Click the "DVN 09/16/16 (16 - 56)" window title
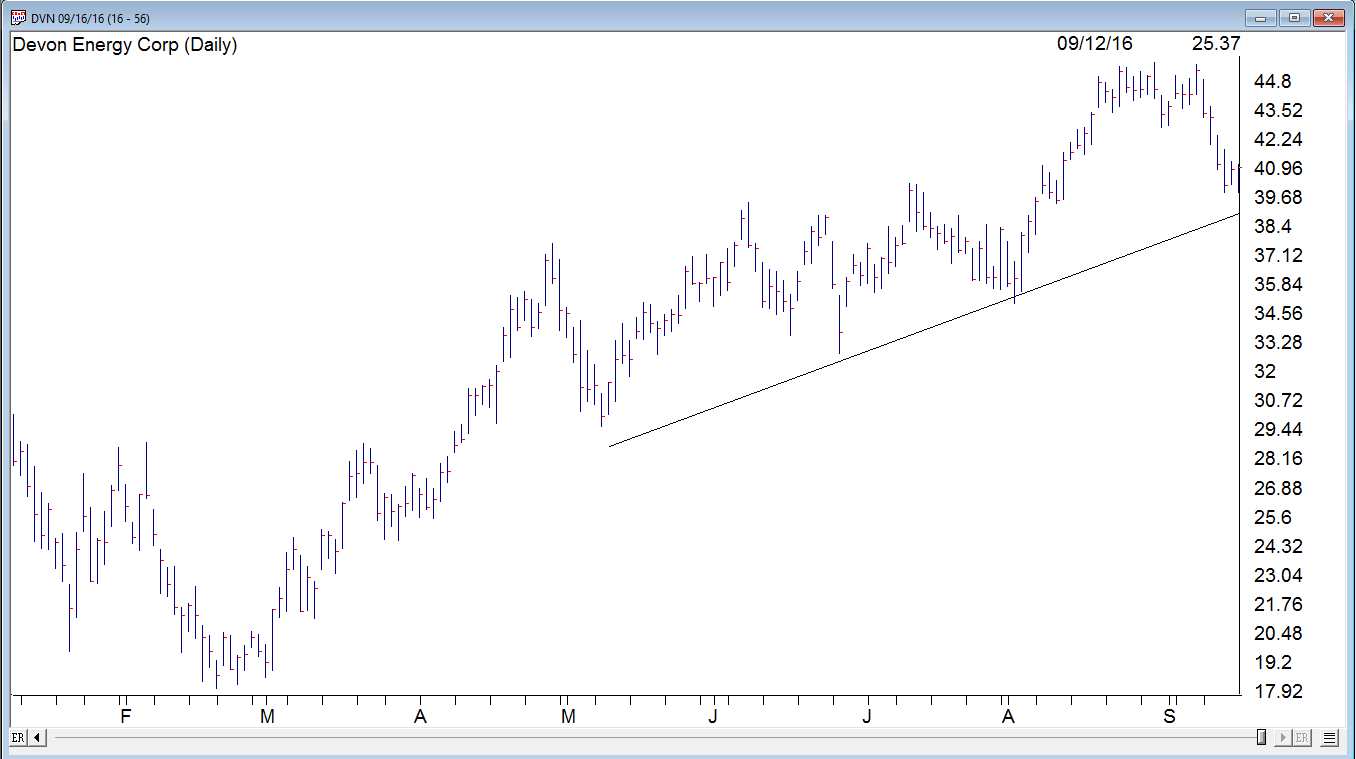1356x759 pixels. pos(91,18)
